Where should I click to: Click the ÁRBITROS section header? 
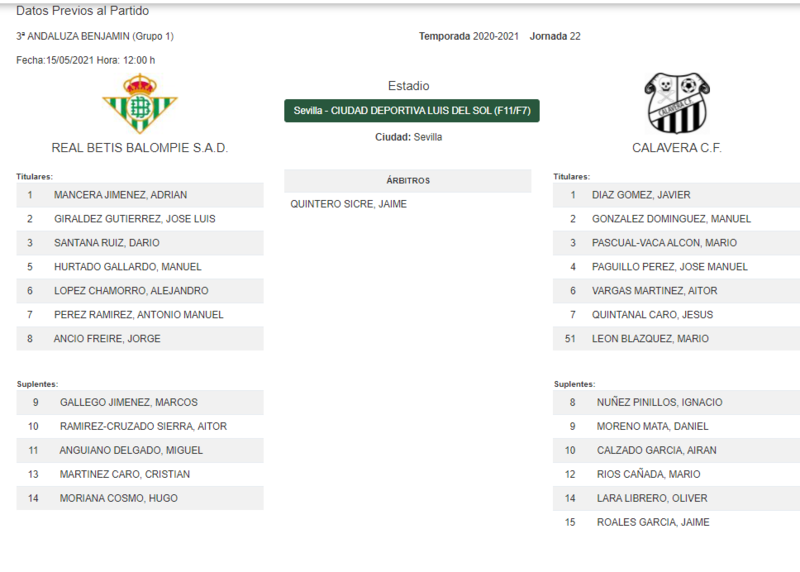tap(408, 181)
